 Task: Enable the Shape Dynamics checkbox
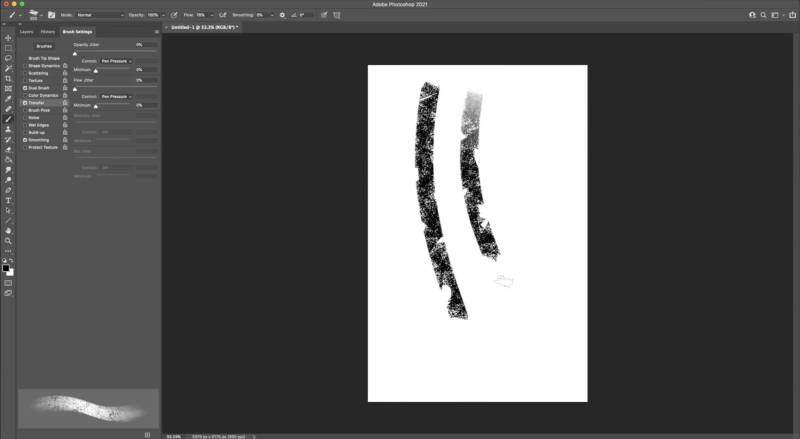25,65
